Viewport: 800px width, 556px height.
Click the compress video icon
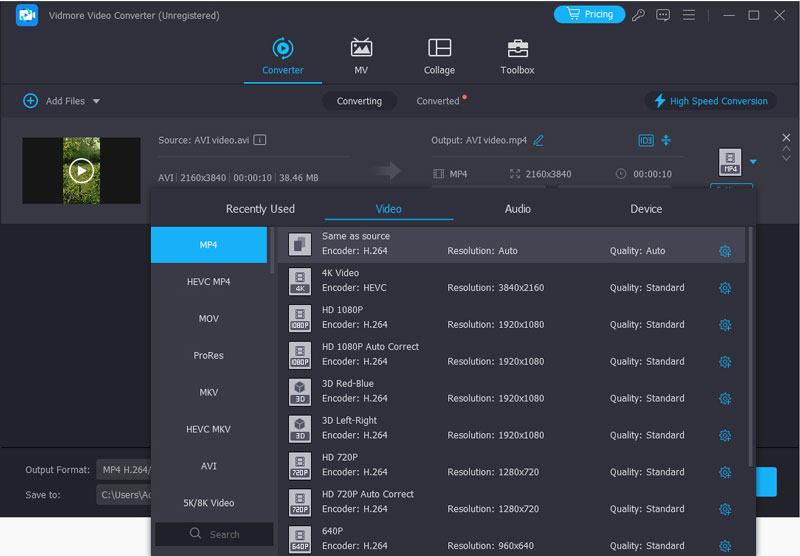[666, 141]
